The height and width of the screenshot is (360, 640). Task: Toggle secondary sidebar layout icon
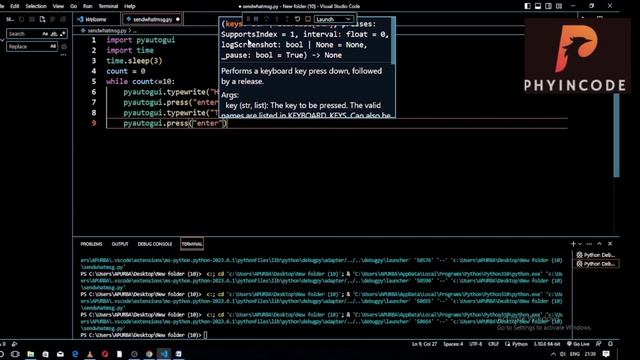[548, 6]
